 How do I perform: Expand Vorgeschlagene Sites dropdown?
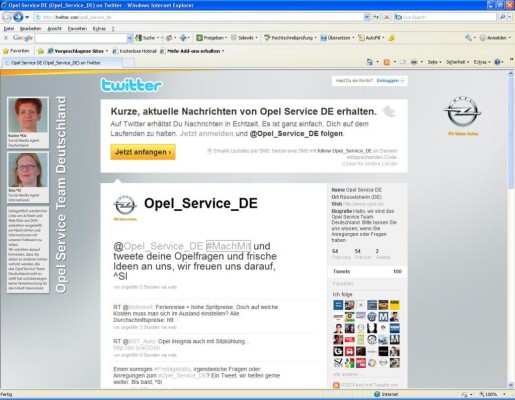click(107, 51)
